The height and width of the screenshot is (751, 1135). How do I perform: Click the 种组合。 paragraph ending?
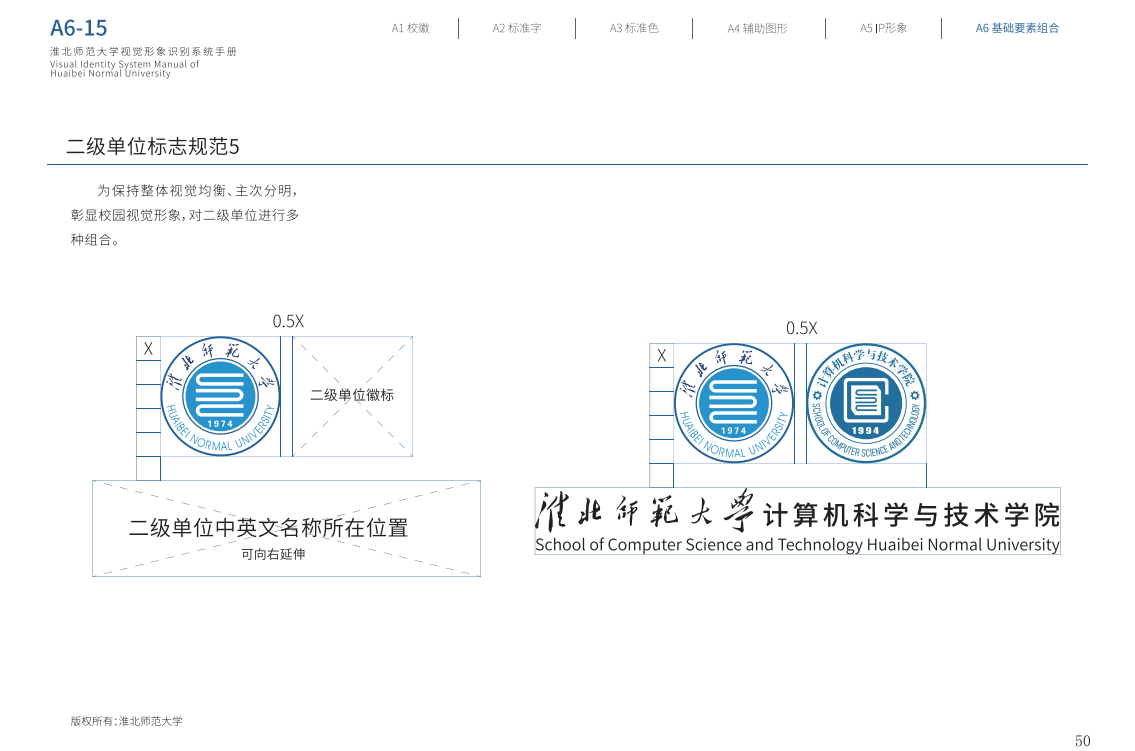(x=95, y=239)
